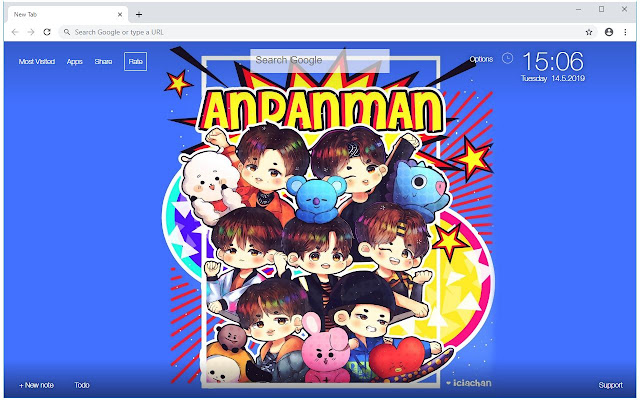Select the New Tab browser tab
640x400 pixels.
click(x=67, y=14)
